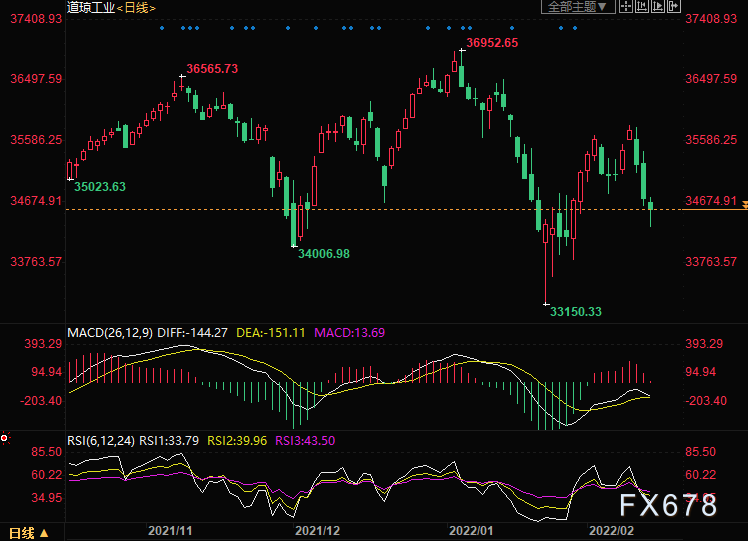Click 34.95 on the left RSI axis
Screen dimensions: 748x541
46,498
